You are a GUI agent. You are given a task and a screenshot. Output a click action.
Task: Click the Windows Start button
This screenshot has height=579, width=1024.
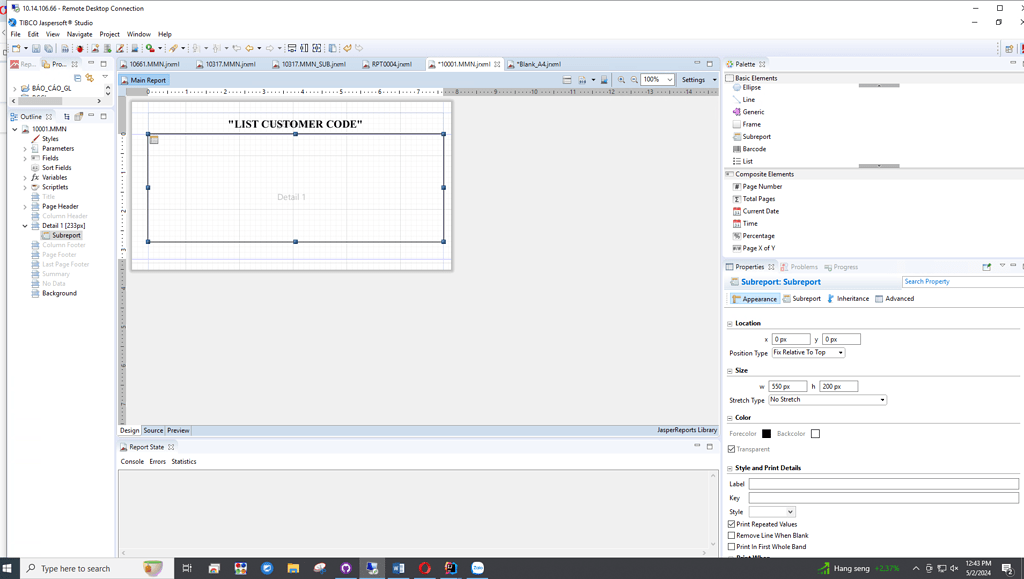[8, 569]
